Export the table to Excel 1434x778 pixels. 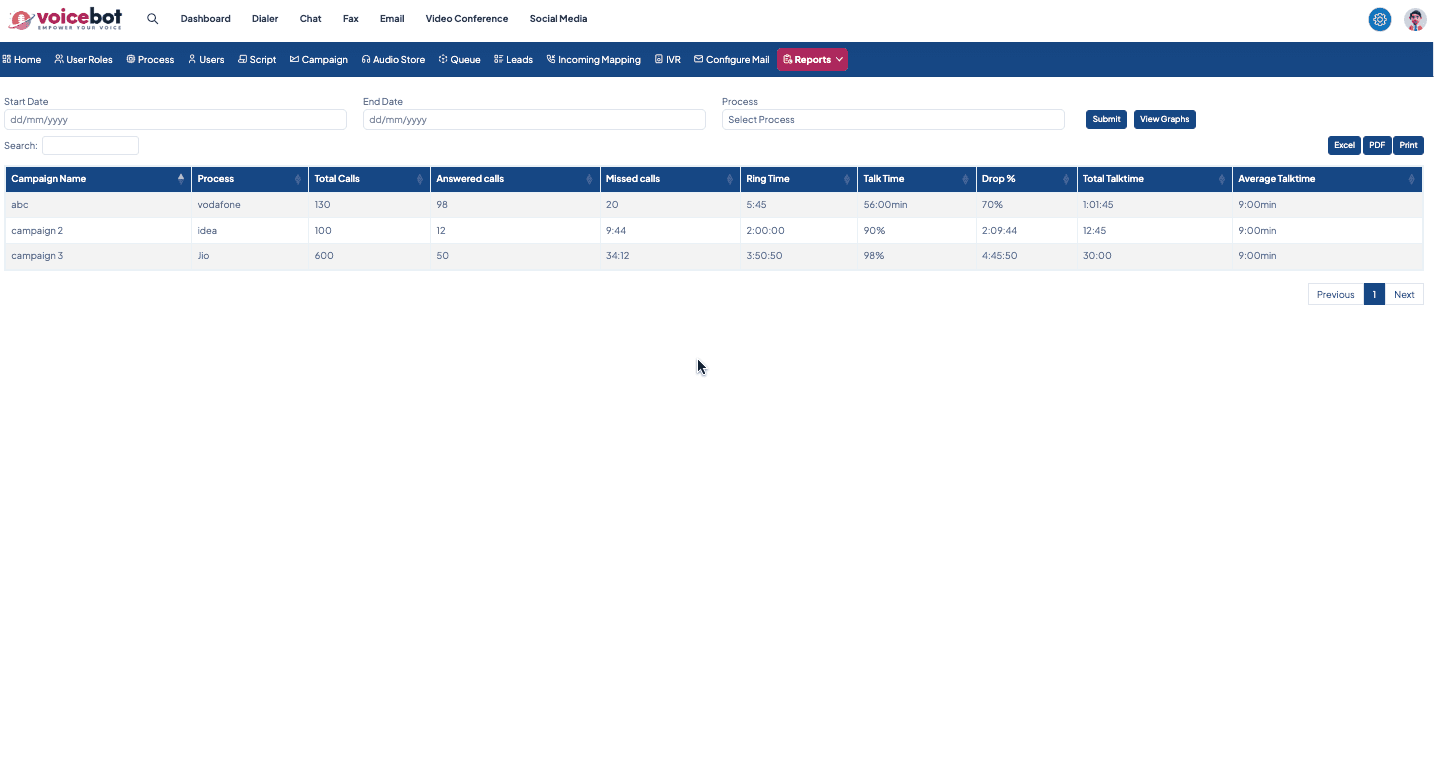[x=1344, y=145]
